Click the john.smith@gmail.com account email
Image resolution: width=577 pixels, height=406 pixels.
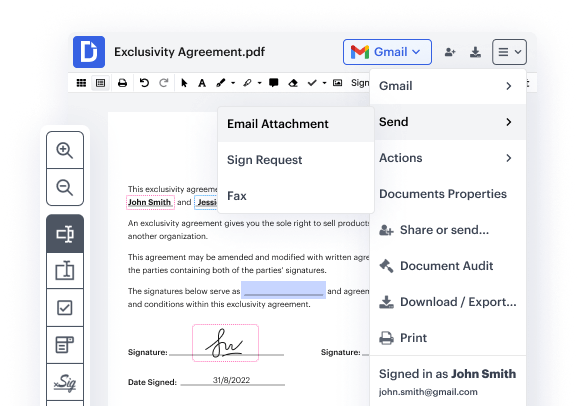[x=428, y=392]
